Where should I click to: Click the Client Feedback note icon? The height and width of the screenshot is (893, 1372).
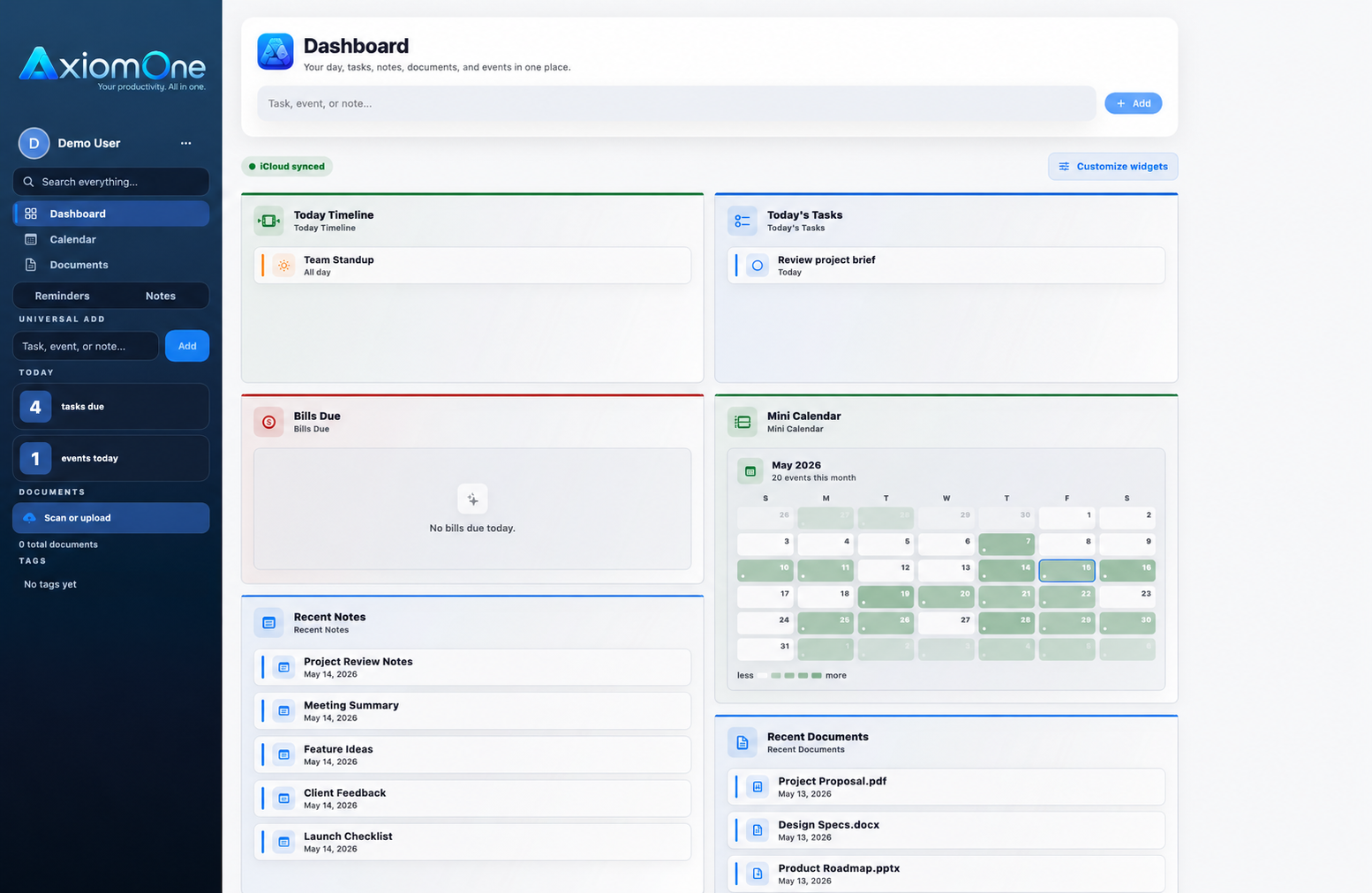pos(284,799)
